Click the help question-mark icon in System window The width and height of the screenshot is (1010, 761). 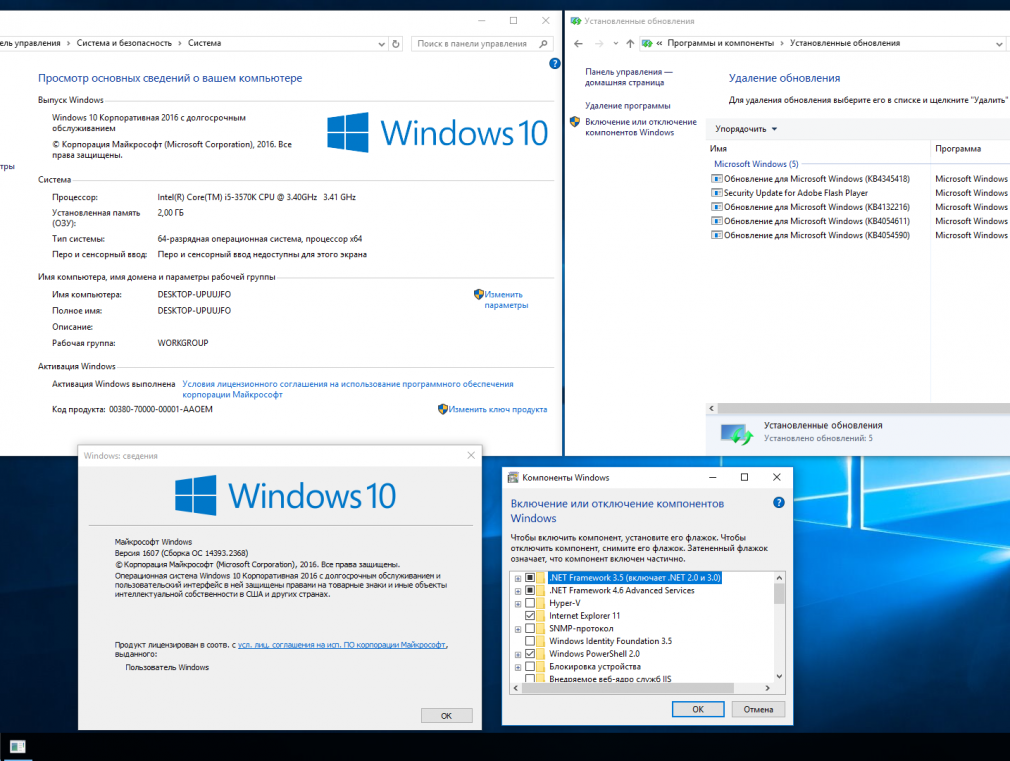coord(555,63)
